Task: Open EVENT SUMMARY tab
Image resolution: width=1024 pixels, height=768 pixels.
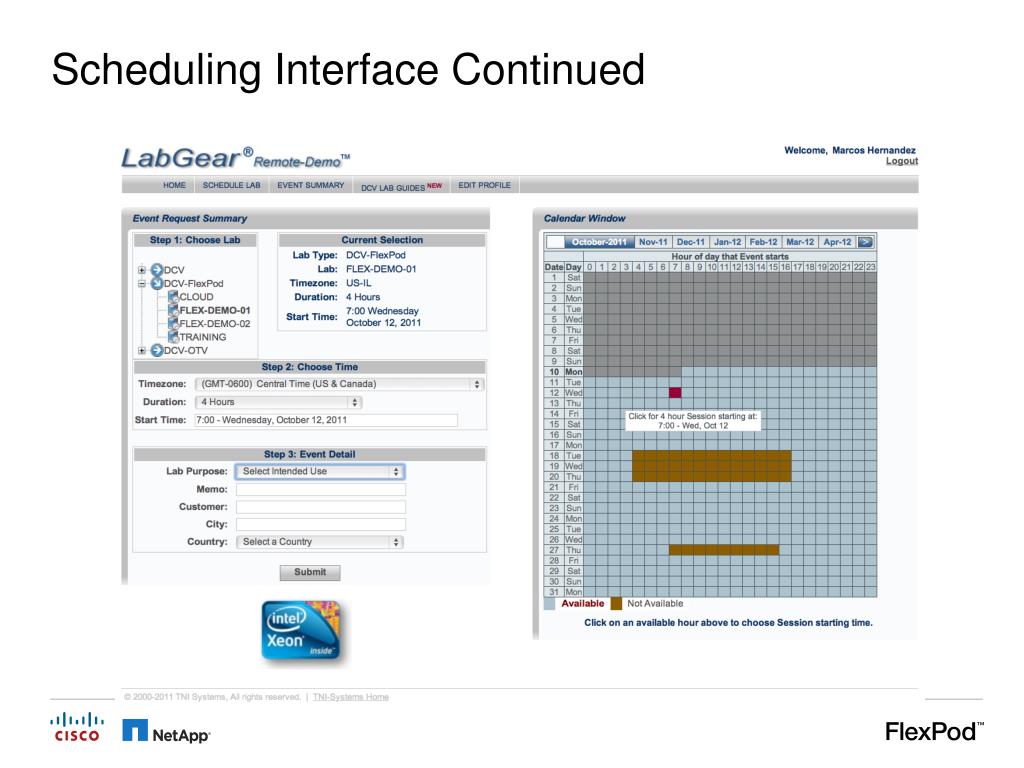Action: coord(310,185)
